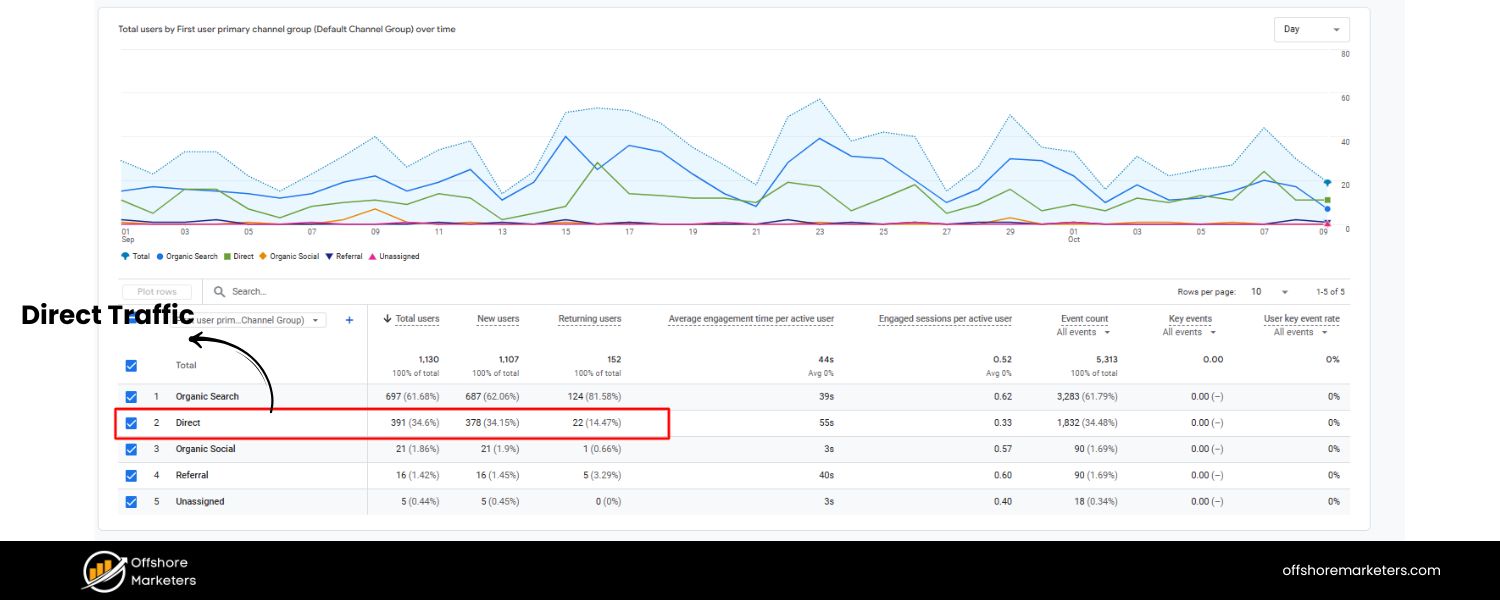
Task: Click the plus icon to add dimension
Action: (349, 320)
